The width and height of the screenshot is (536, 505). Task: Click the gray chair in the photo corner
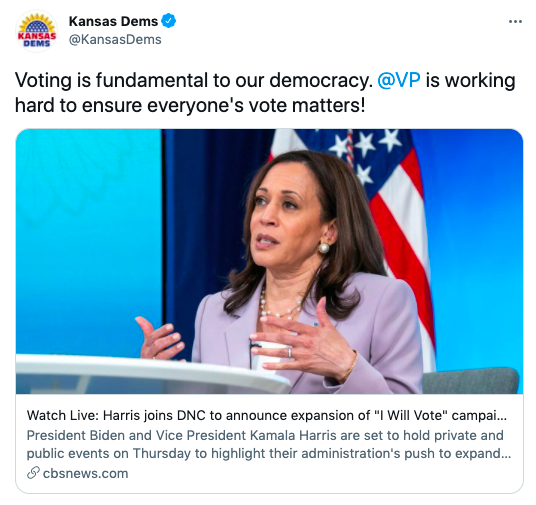click(470, 381)
